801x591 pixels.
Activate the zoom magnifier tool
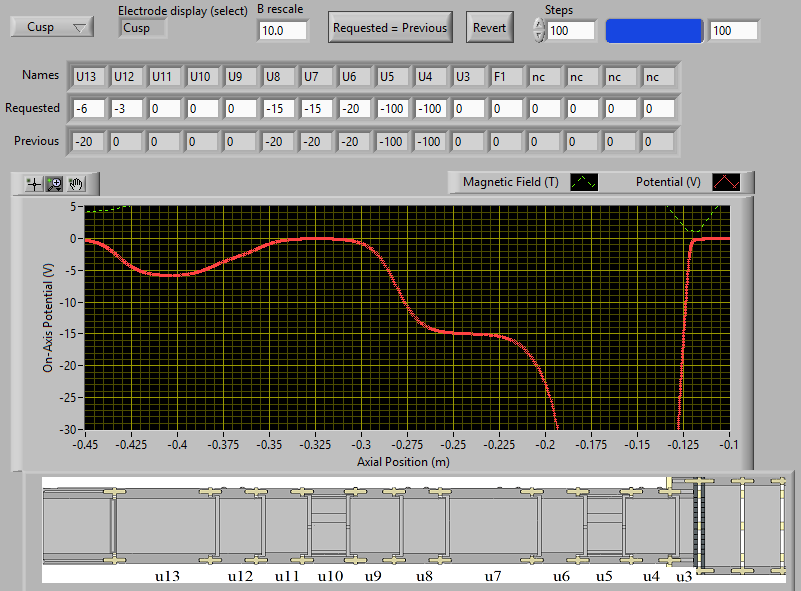click(54, 183)
